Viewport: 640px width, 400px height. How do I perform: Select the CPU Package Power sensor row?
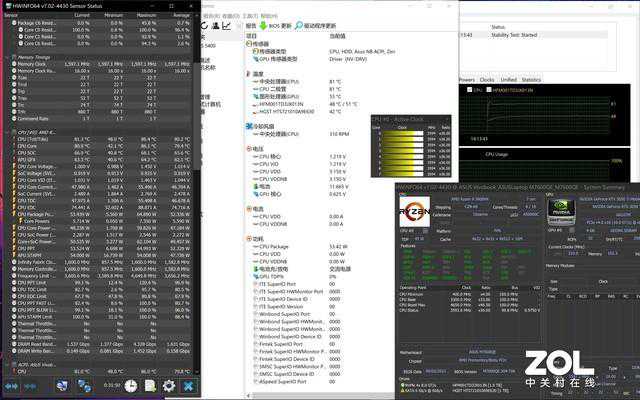tap(40, 214)
